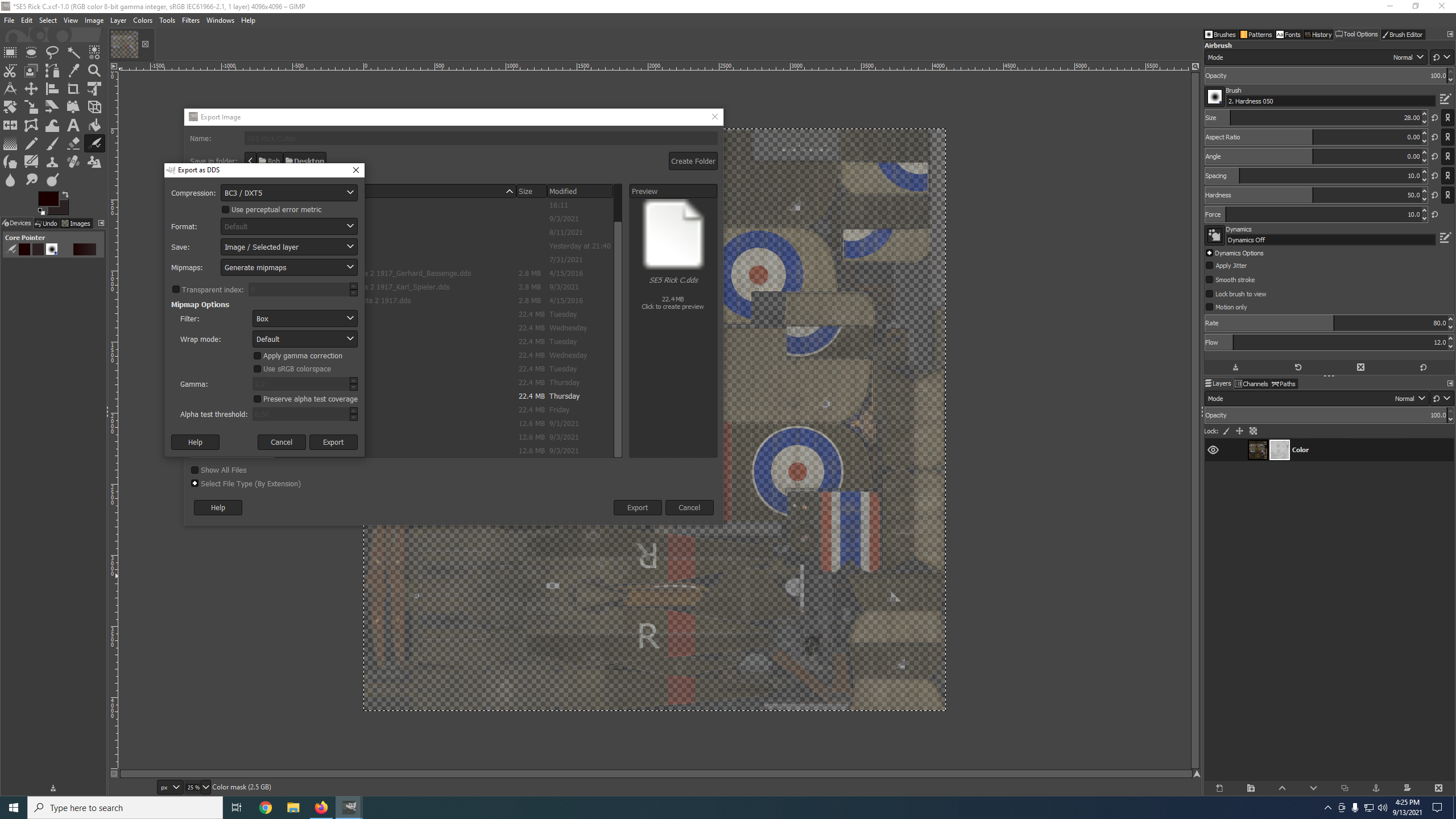Open the Wrap mode dropdown

[305, 339]
